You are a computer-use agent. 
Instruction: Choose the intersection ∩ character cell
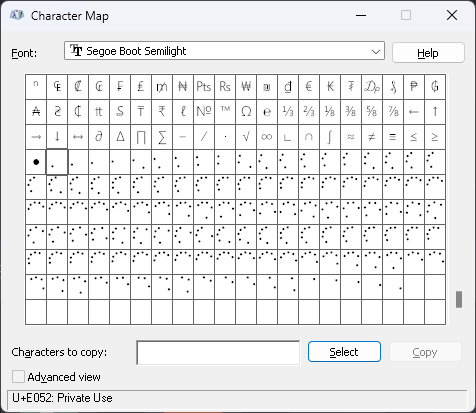click(x=309, y=137)
